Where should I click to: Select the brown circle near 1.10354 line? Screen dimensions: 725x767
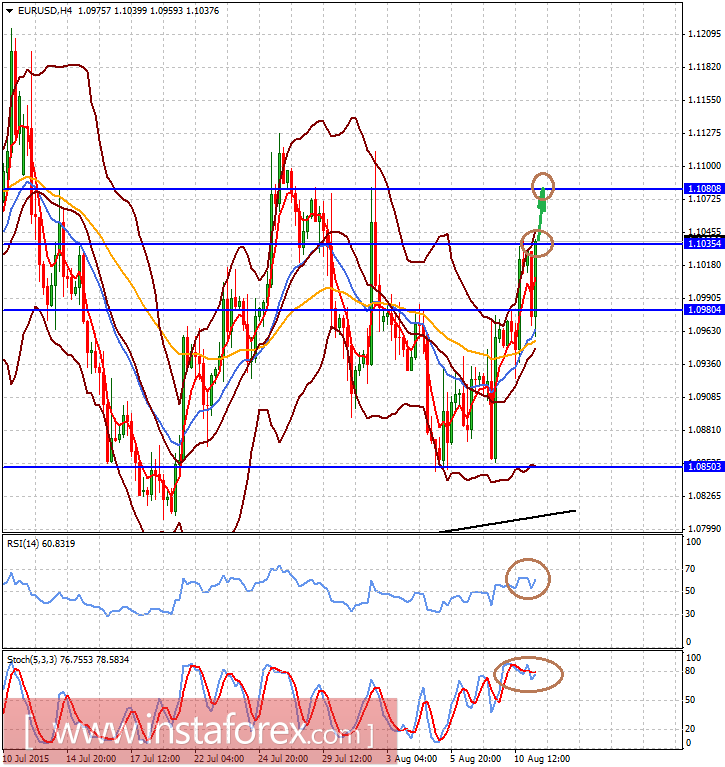[537, 241]
